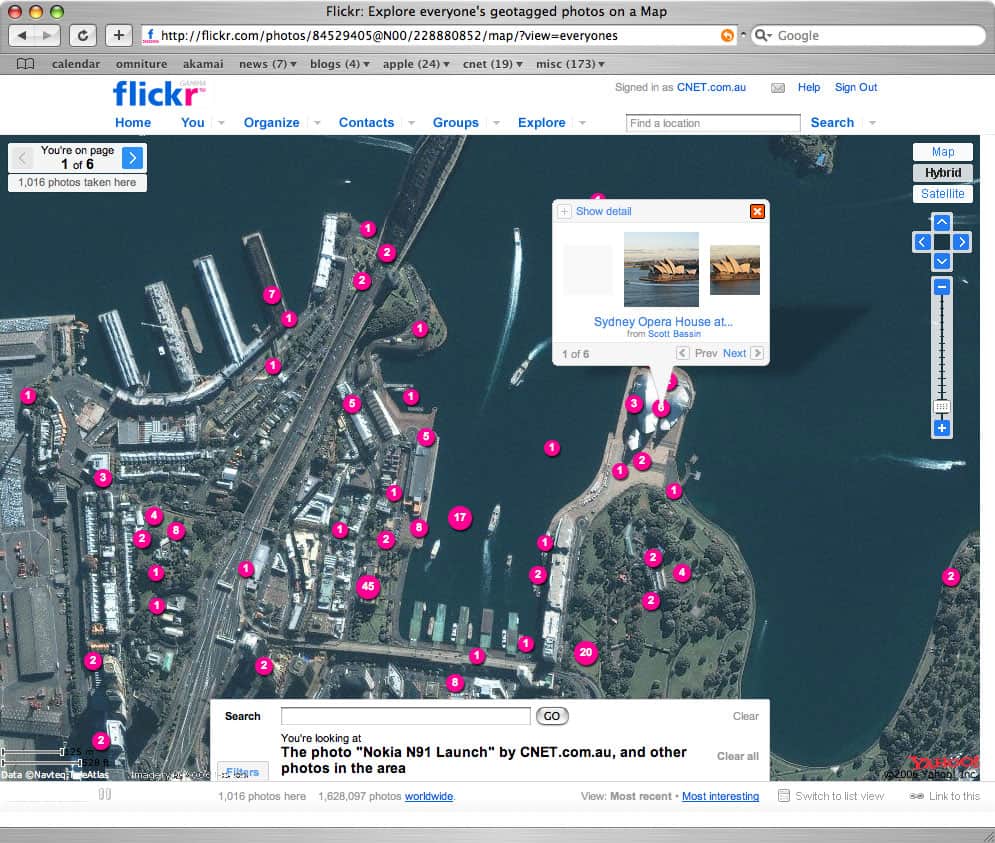
Task: Reload the page using the browser refresh button
Action: (84, 35)
